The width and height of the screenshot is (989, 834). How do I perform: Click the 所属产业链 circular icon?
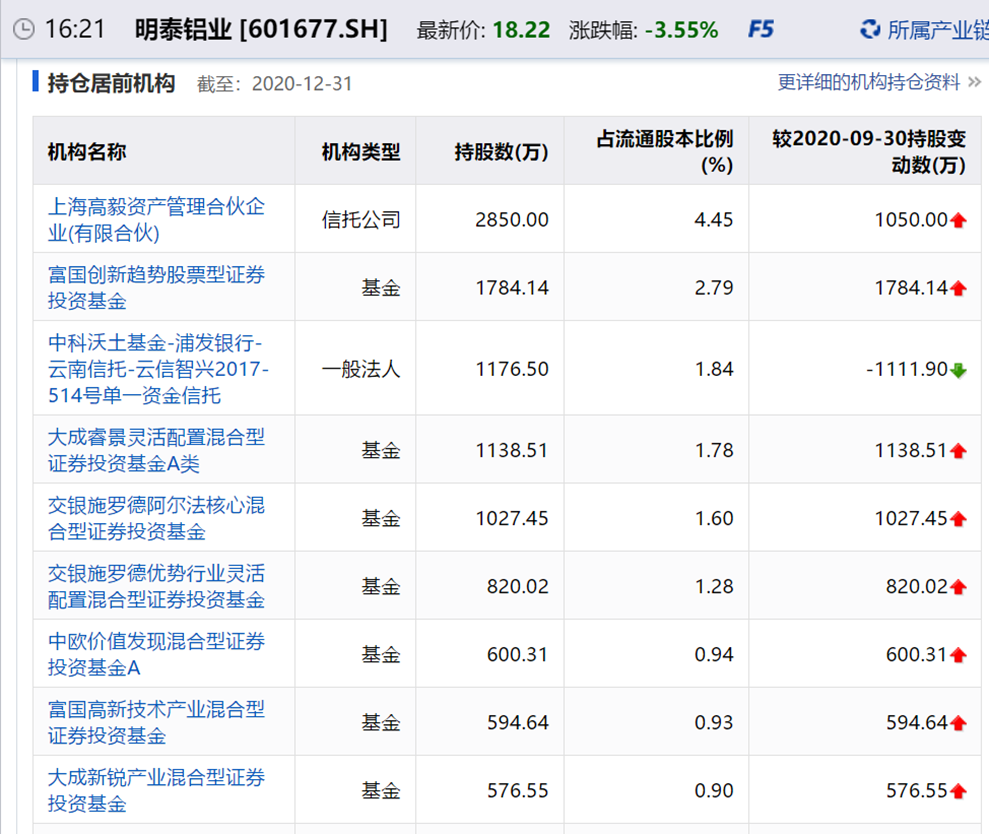click(870, 29)
